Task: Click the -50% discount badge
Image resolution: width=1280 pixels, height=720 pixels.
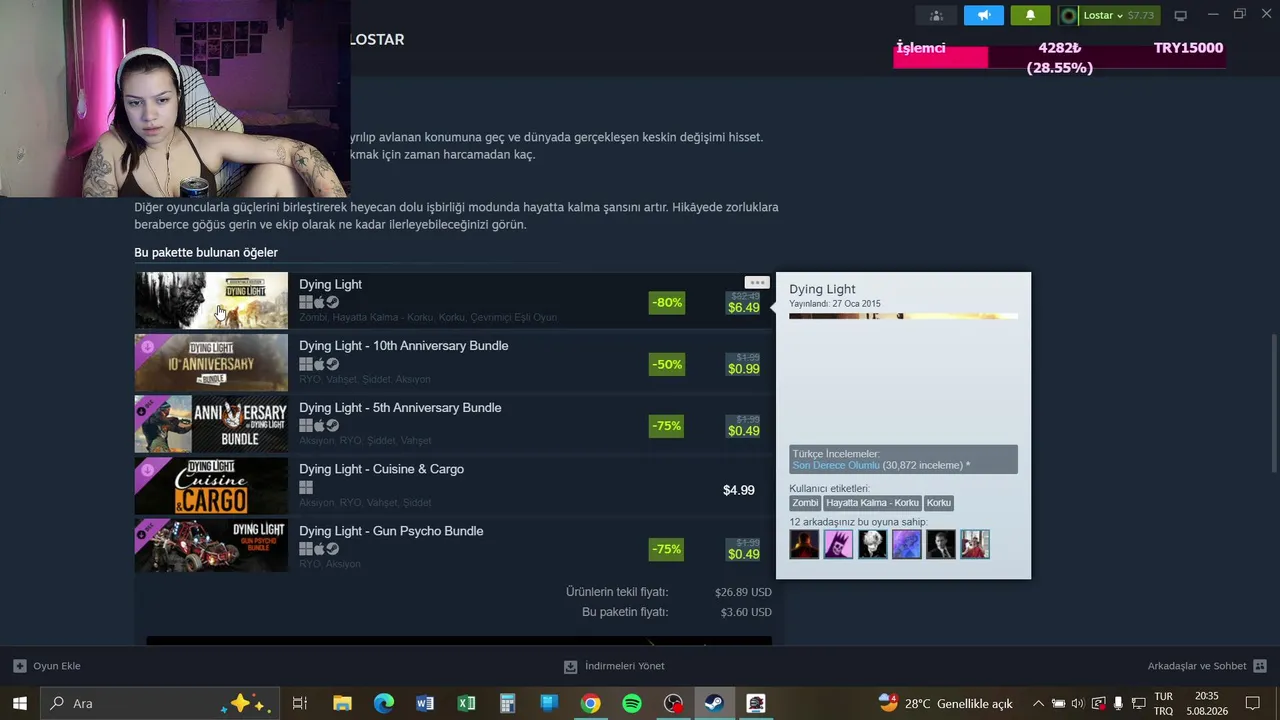Action: [x=667, y=364]
